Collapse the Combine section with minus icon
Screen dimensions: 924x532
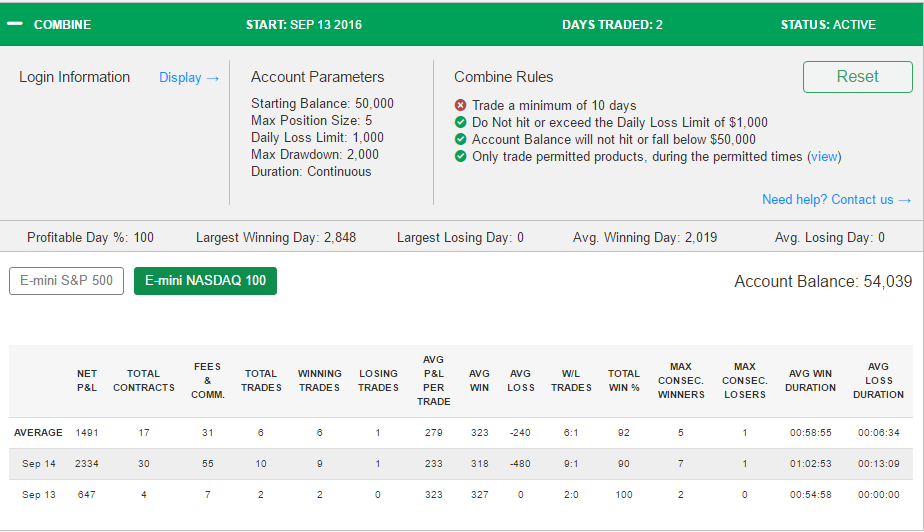coord(15,24)
